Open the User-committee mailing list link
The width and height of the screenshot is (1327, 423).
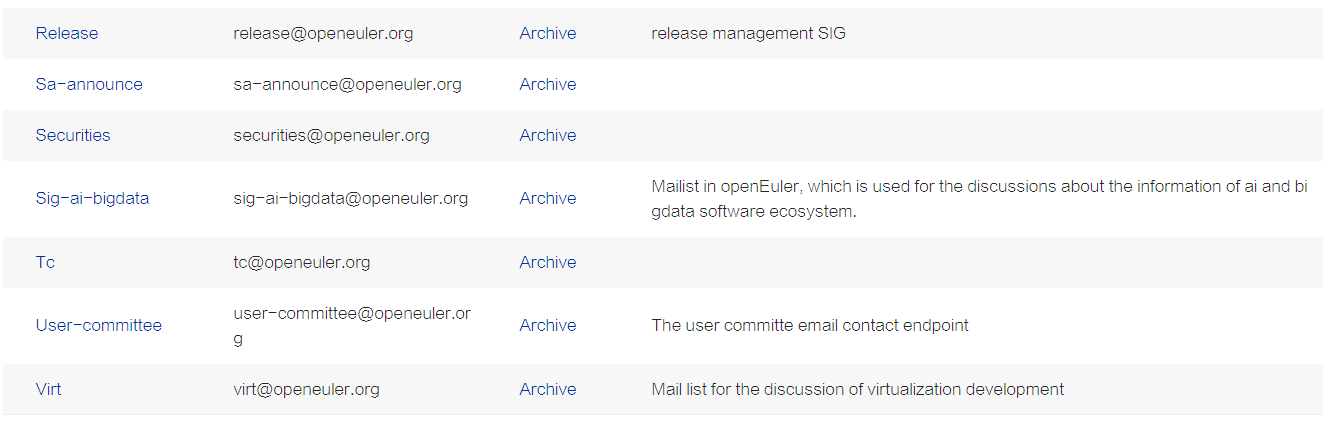click(98, 325)
